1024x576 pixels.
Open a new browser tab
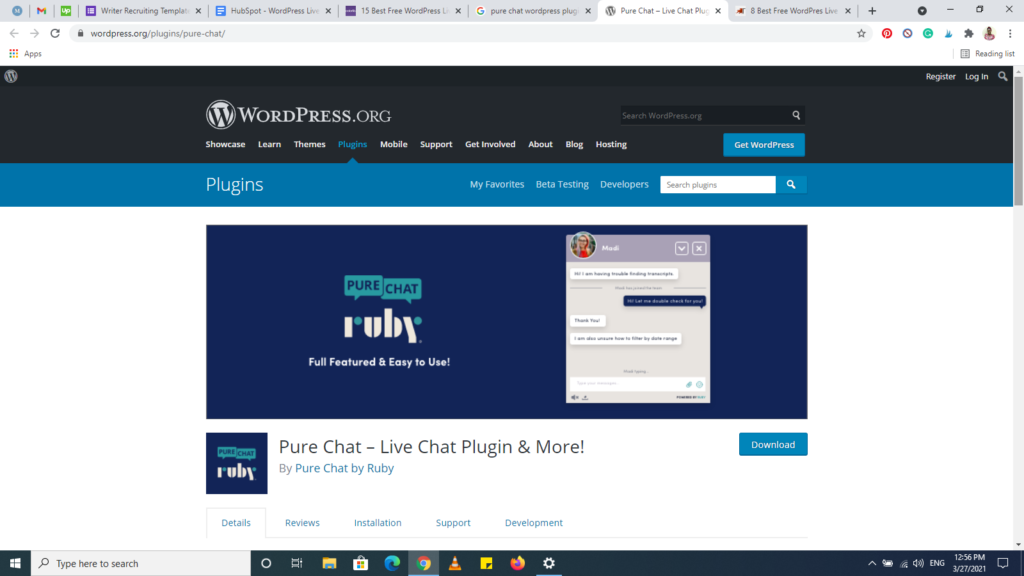click(x=872, y=10)
